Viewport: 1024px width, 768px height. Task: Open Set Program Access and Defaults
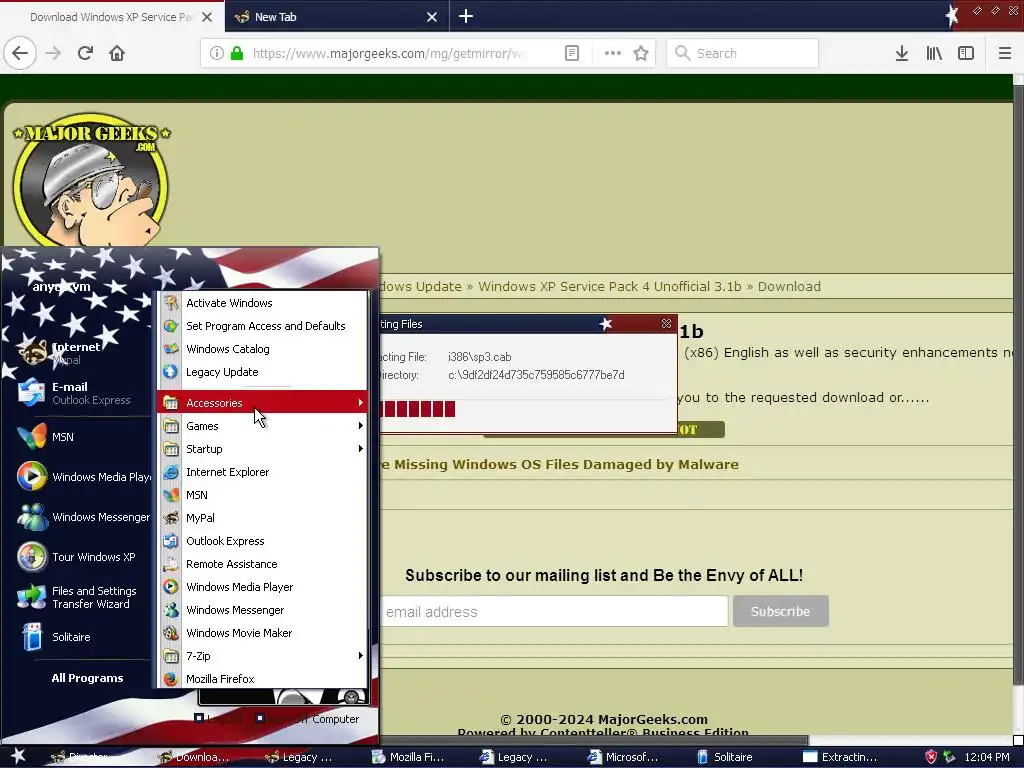point(262,326)
